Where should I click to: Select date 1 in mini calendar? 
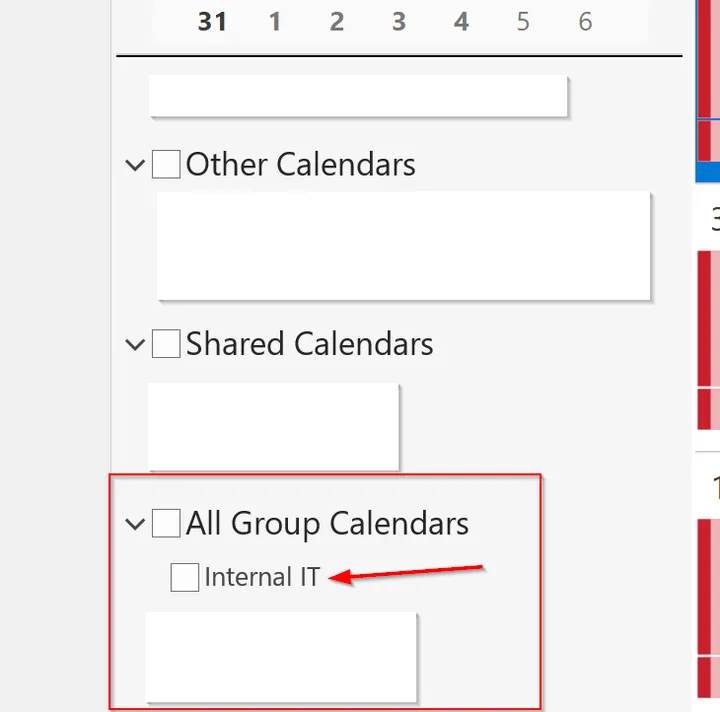275,22
